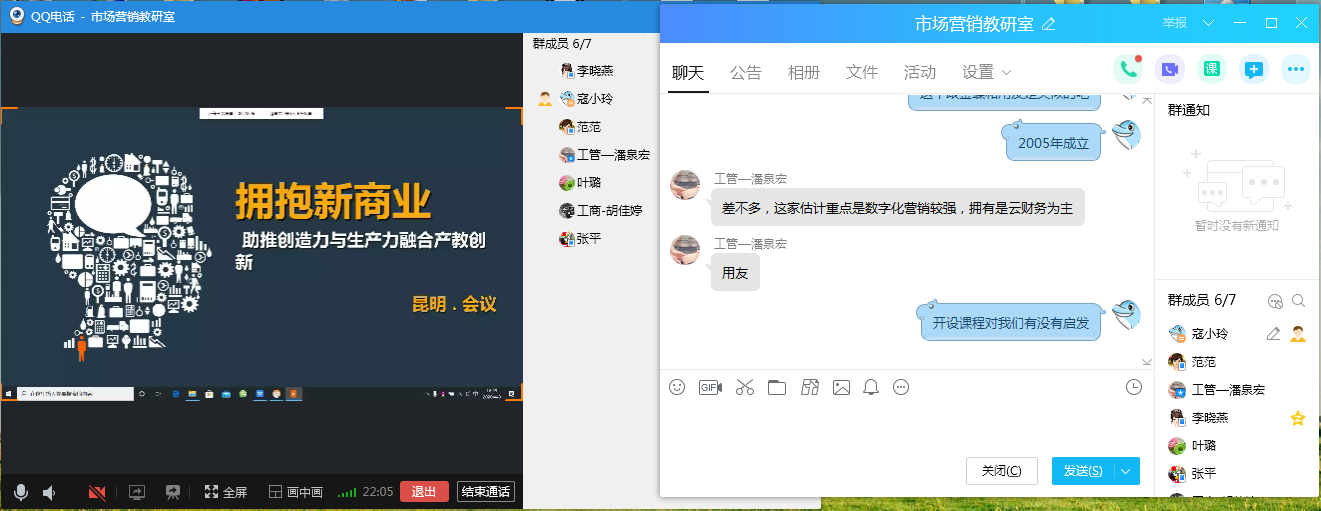Click the 发送(S) send button
1321x511 pixels.
pyautogui.click(x=1082, y=471)
